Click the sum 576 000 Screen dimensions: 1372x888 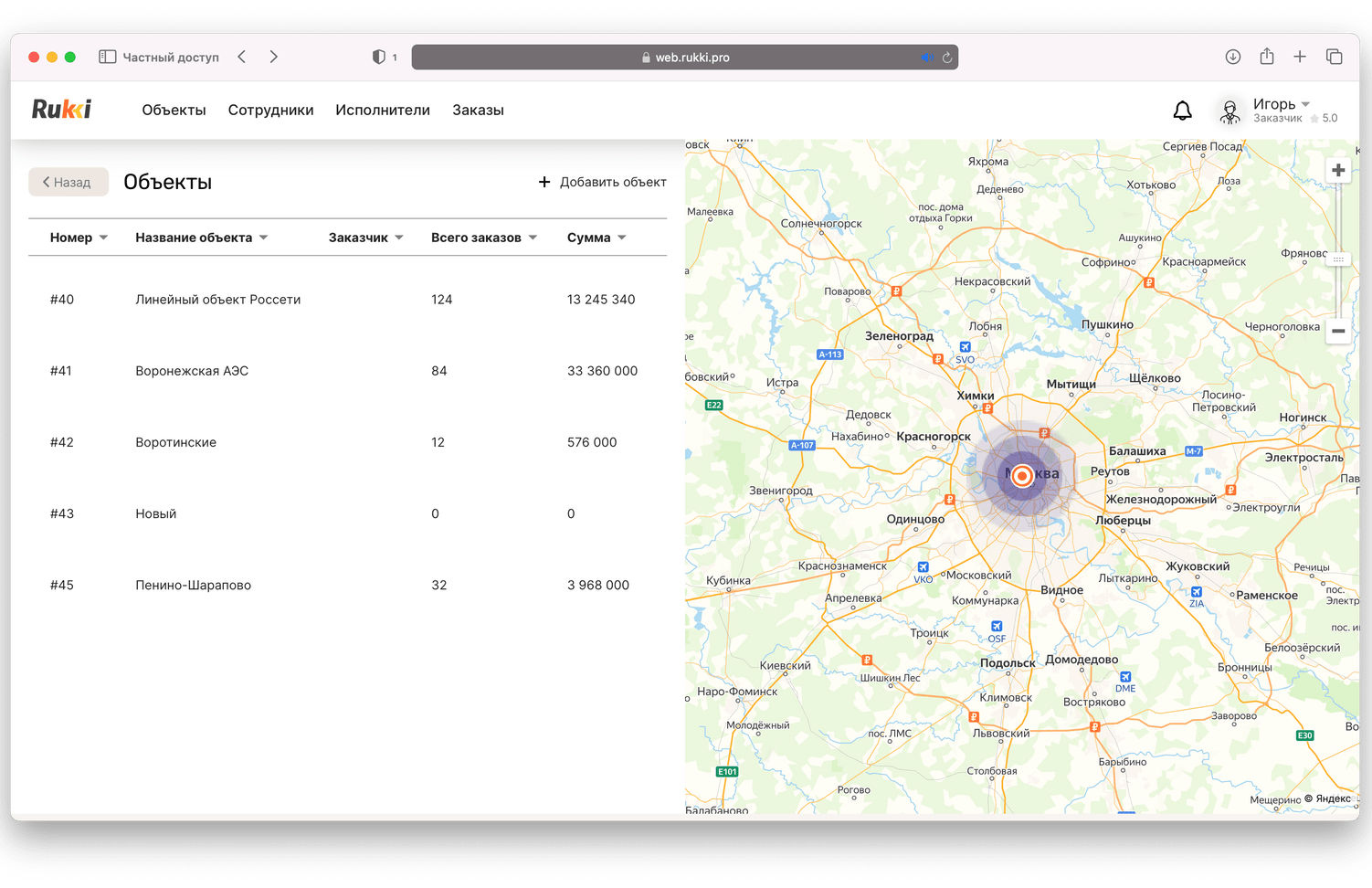tap(592, 442)
